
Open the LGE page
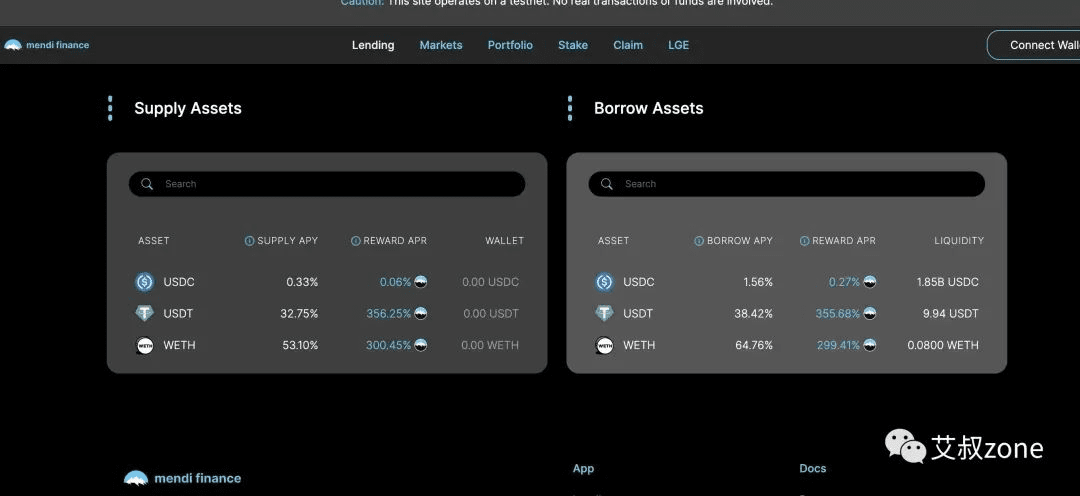678,45
